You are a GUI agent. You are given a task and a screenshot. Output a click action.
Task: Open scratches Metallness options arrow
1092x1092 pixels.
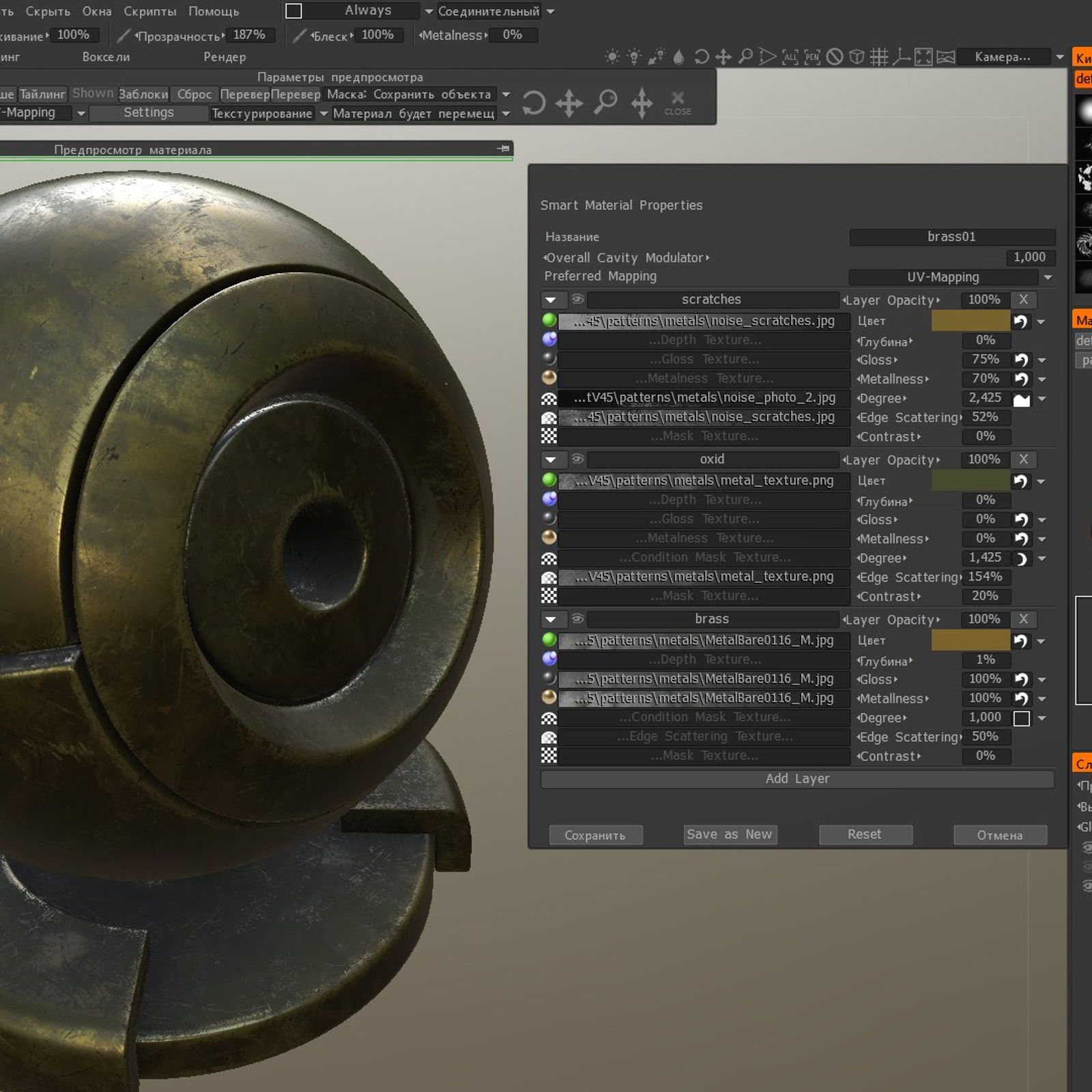1041,379
